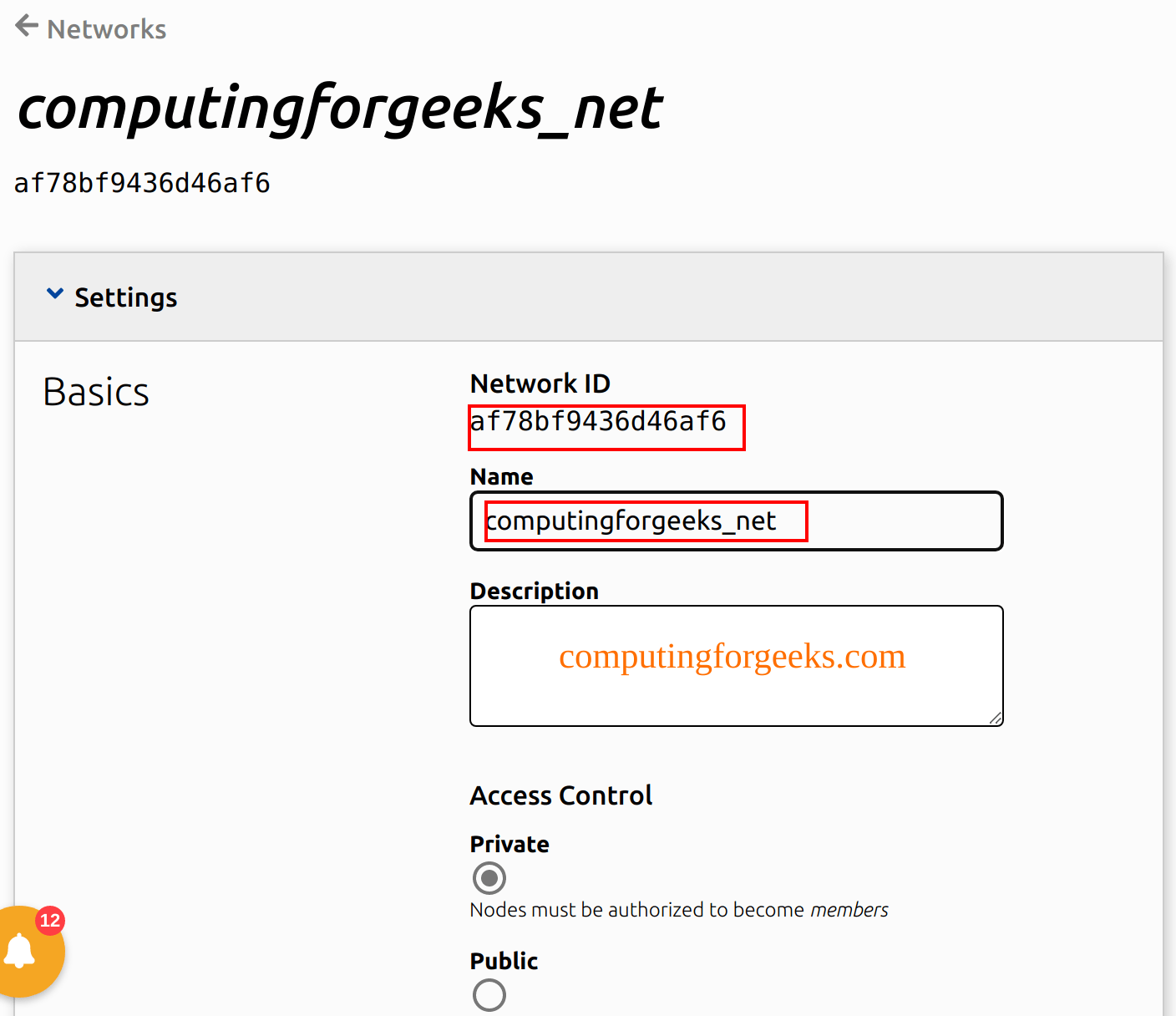This screenshot has height=1016, width=1176.
Task: Select the Private access radio button
Action: [x=489, y=878]
